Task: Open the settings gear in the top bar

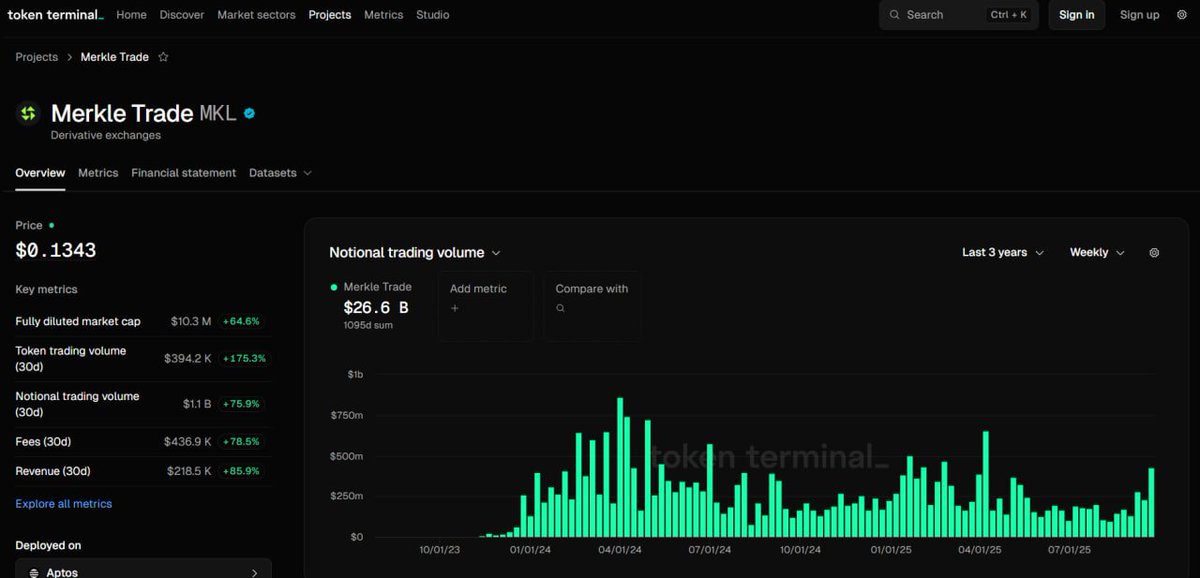Action: click(1181, 15)
